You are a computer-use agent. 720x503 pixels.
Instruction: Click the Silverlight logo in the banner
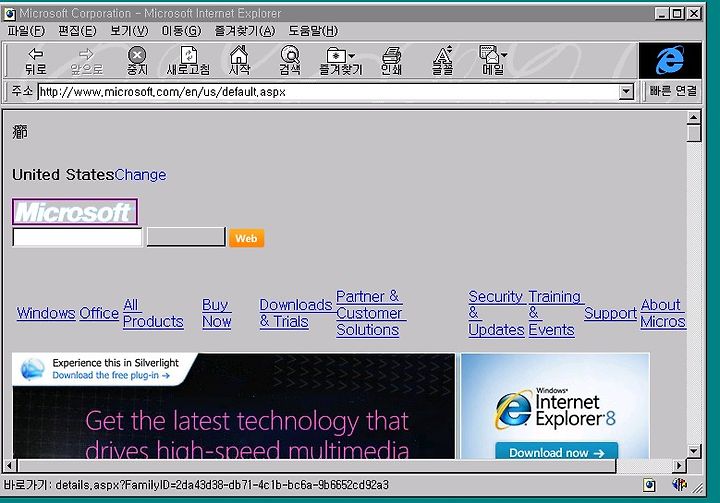tap(33, 369)
